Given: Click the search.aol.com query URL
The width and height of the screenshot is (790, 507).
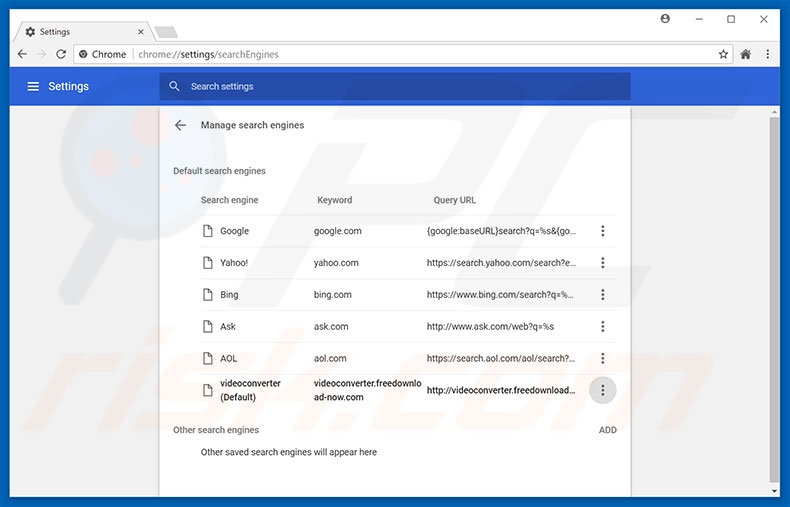Looking at the screenshot, I should [x=501, y=358].
